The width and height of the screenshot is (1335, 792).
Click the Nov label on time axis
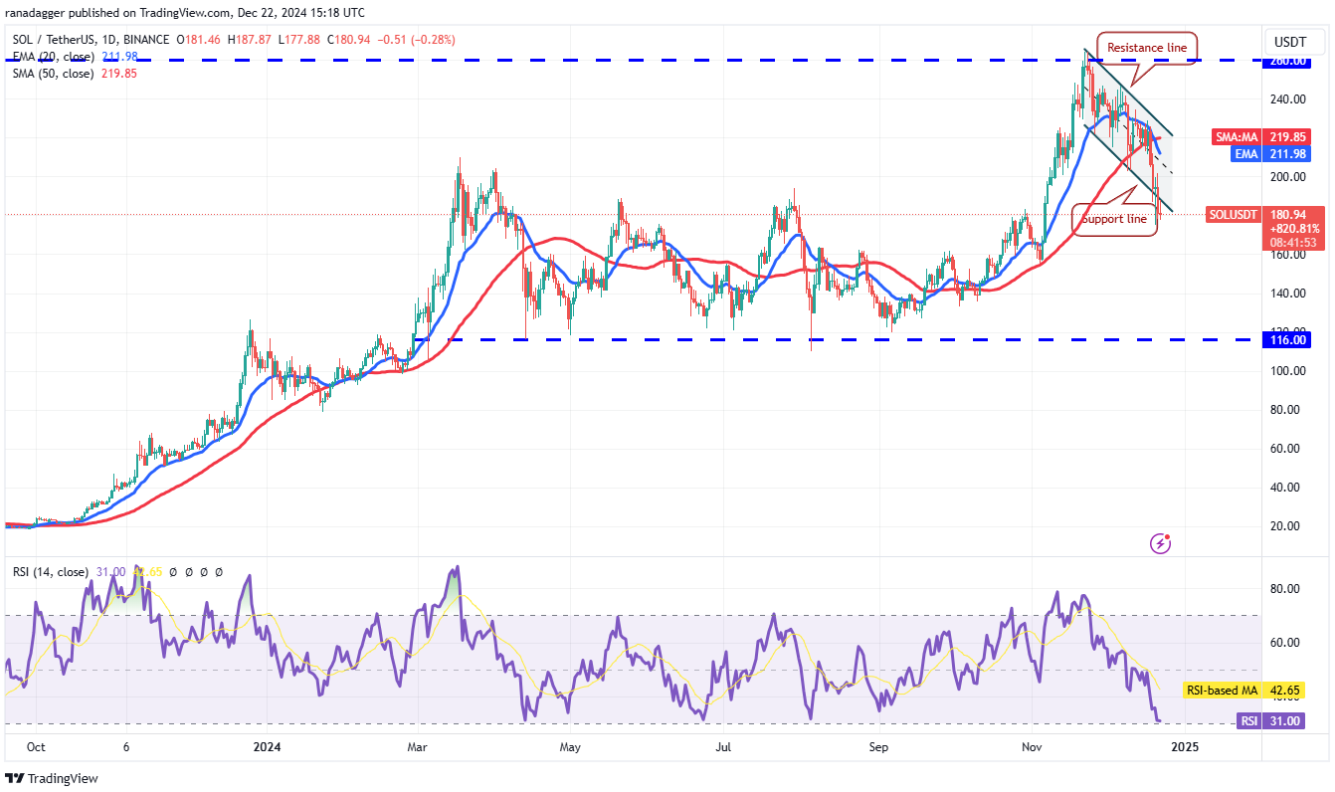pos(1030,747)
